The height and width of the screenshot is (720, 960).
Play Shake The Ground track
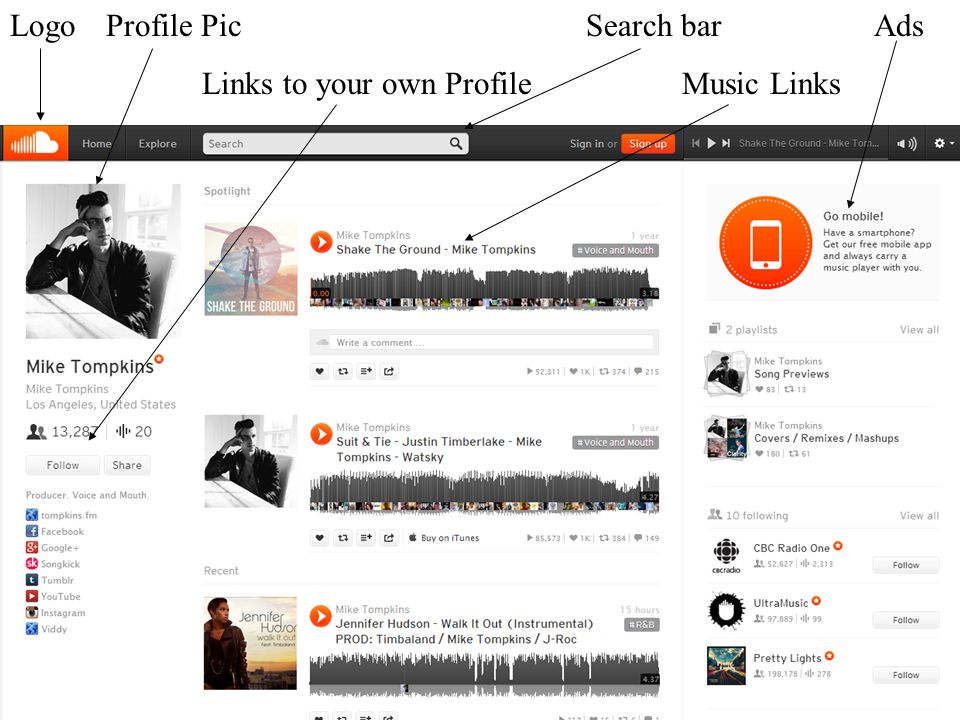321,242
